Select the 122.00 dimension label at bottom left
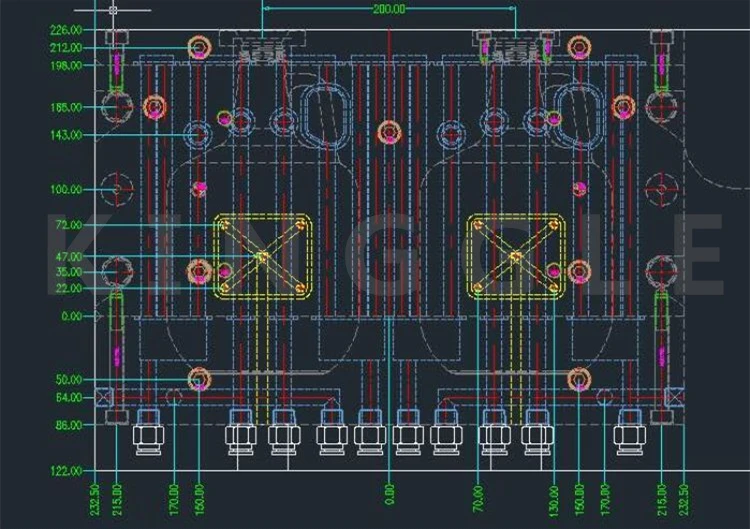The width and height of the screenshot is (750, 529). point(66,470)
